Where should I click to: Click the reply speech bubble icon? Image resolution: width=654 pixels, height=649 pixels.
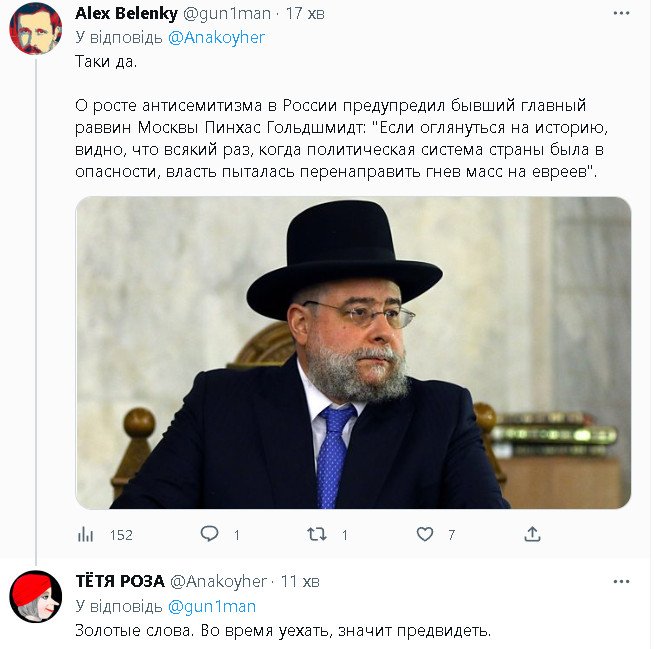tap(209, 535)
